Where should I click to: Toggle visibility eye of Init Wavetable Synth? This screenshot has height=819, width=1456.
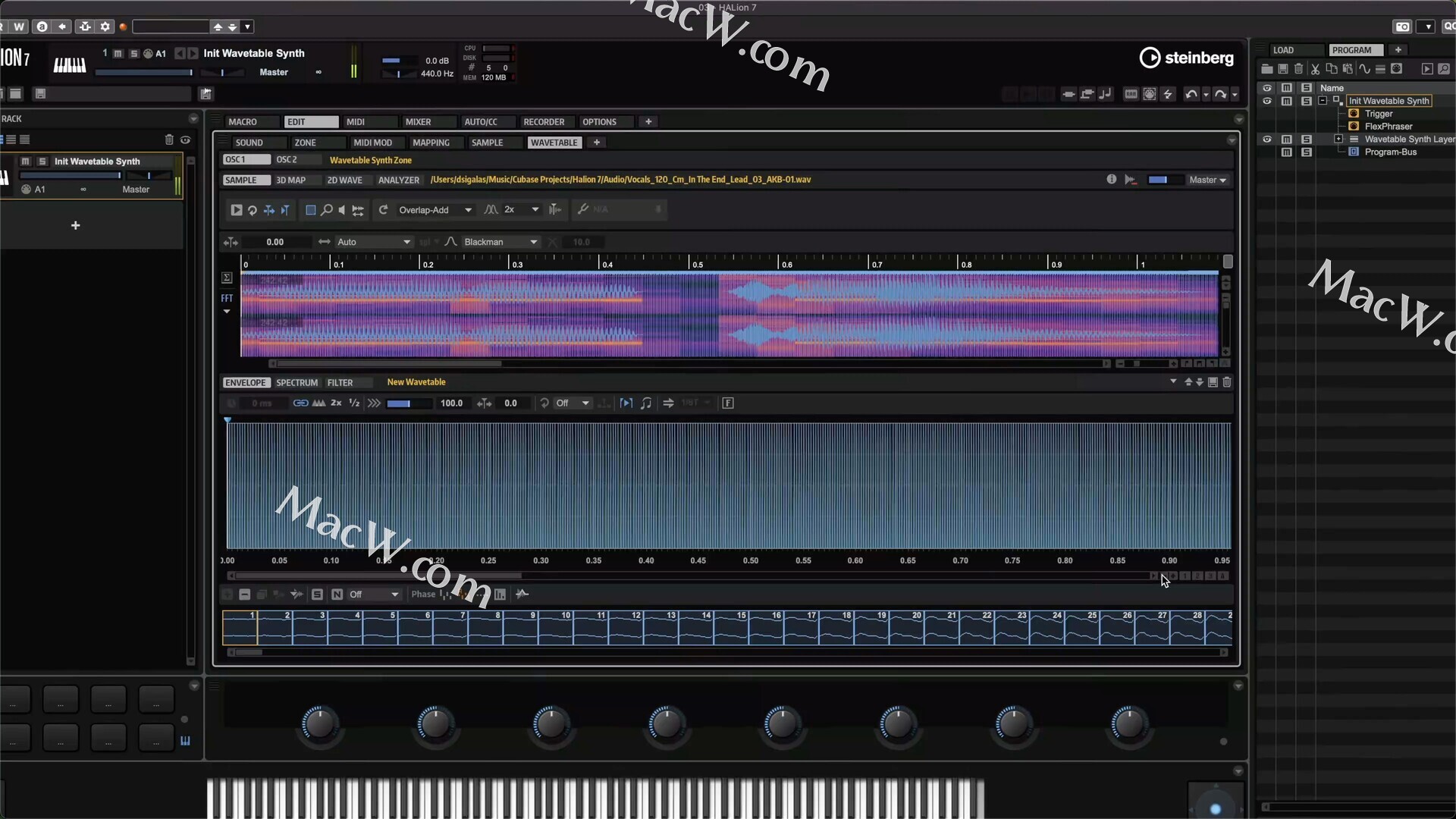pyautogui.click(x=1266, y=101)
